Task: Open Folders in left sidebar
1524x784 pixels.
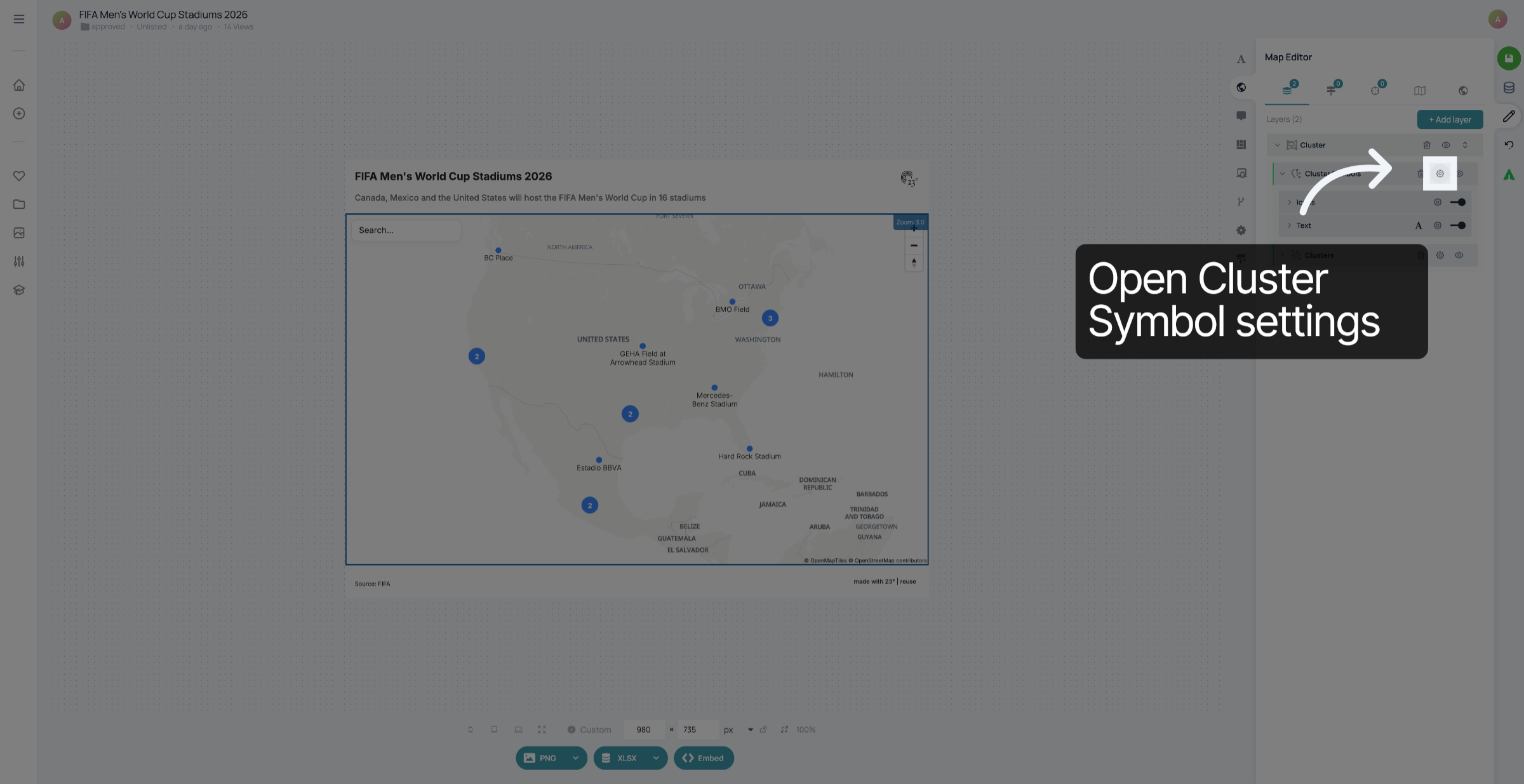Action: click(19, 204)
